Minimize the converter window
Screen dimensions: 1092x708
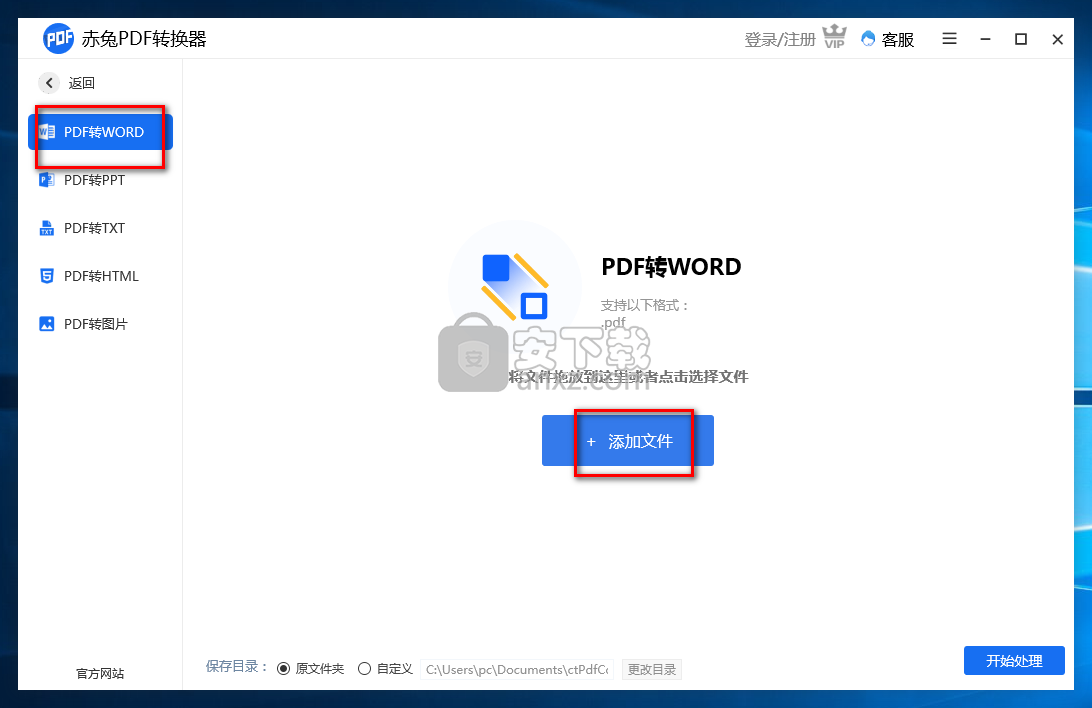[x=985, y=39]
